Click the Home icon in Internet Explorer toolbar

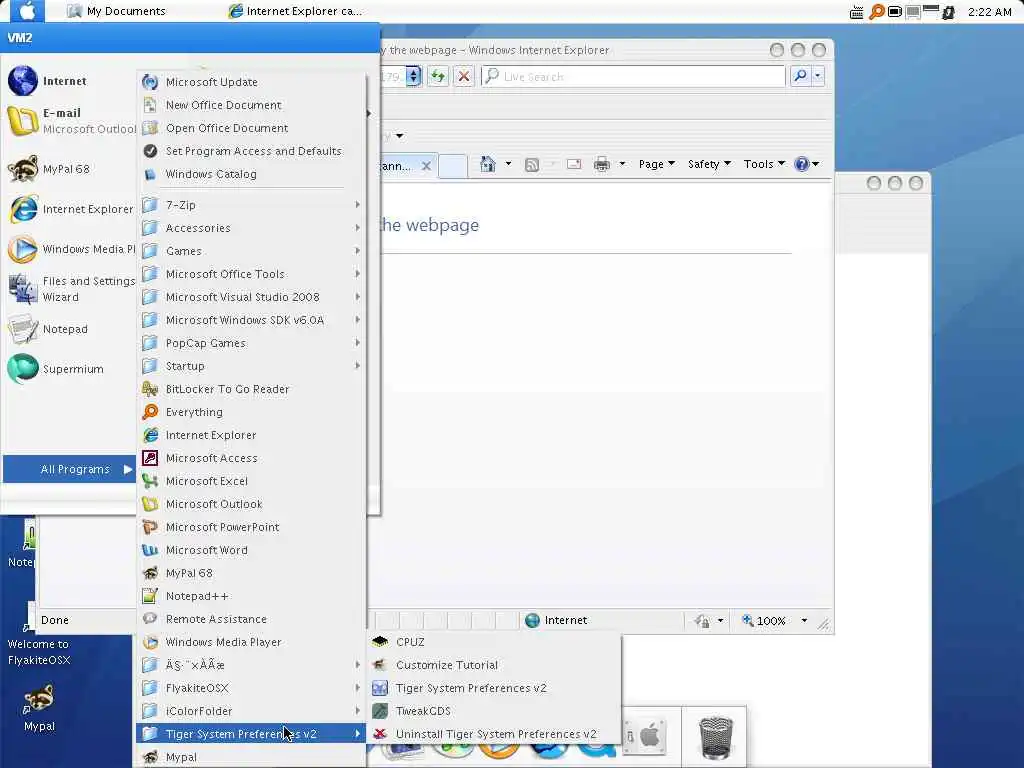point(488,164)
